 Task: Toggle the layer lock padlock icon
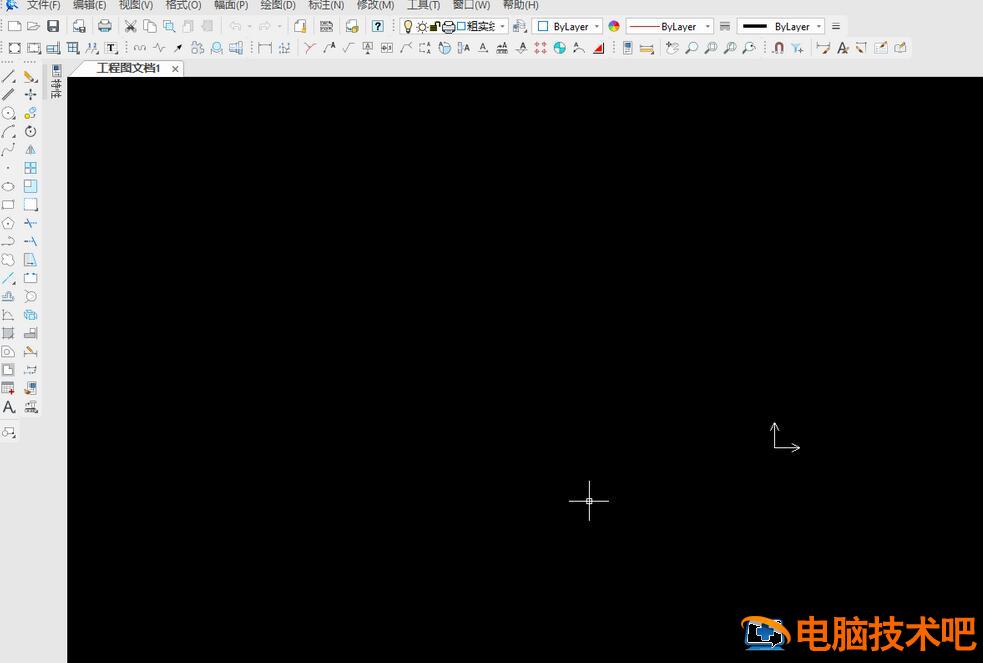click(x=434, y=26)
